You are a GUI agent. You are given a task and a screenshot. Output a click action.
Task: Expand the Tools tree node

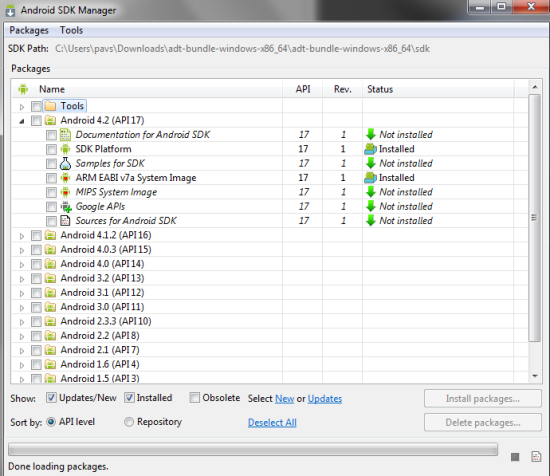pos(22,107)
